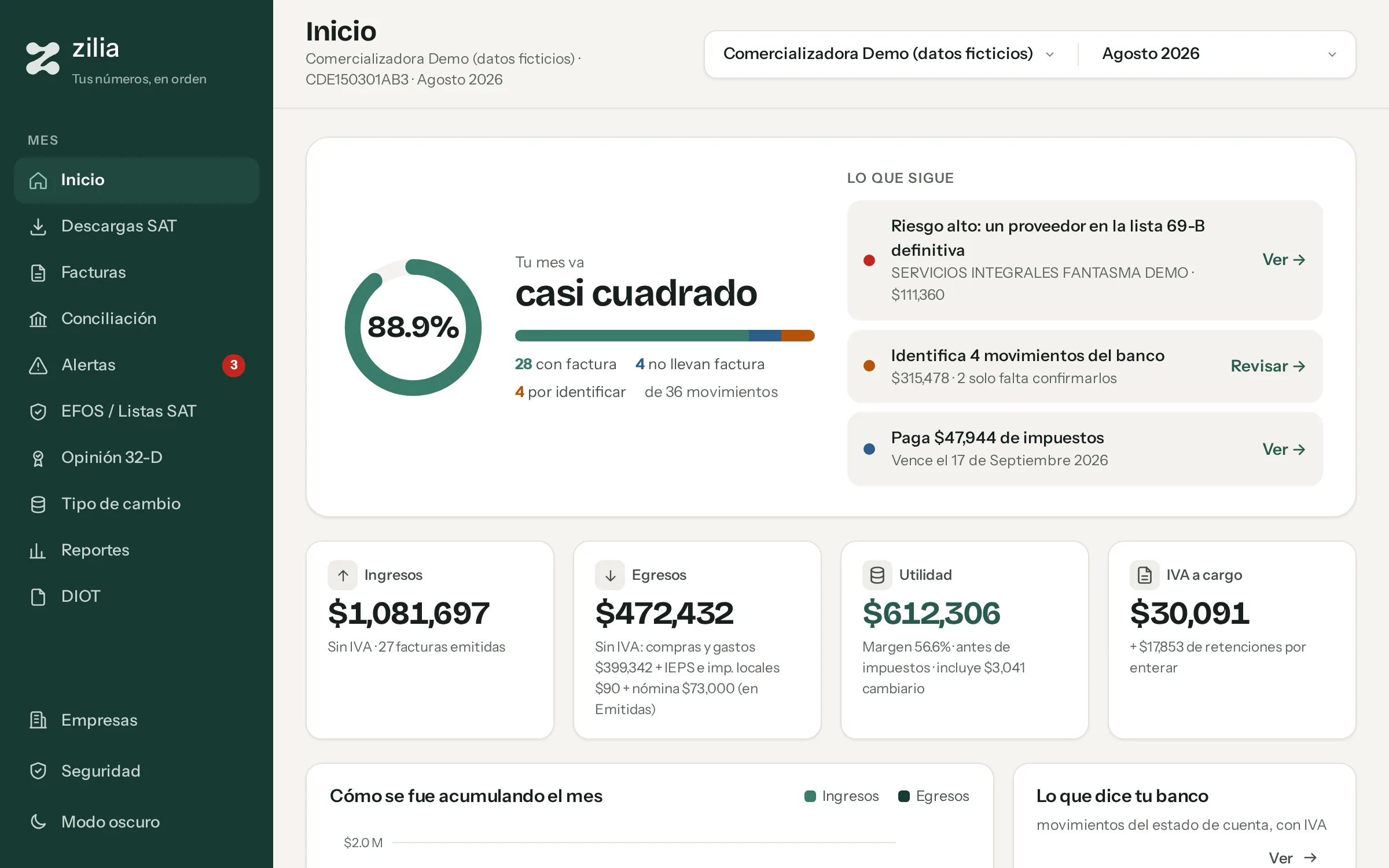Open Facturas section
Viewport: 1389px width, 868px height.
137,273
